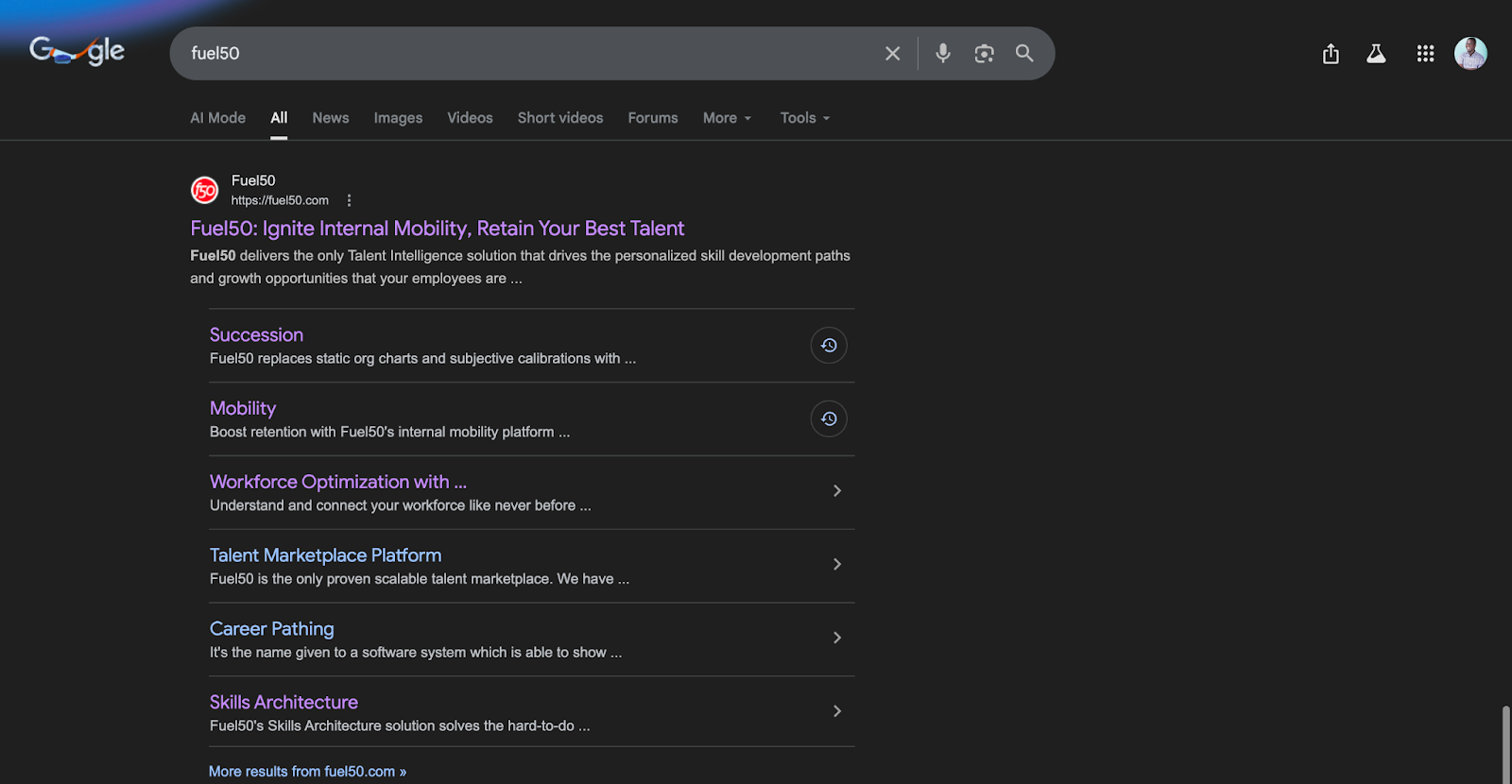Expand the Skills Architecture chevron
This screenshot has height=784, width=1512.
coord(837,711)
